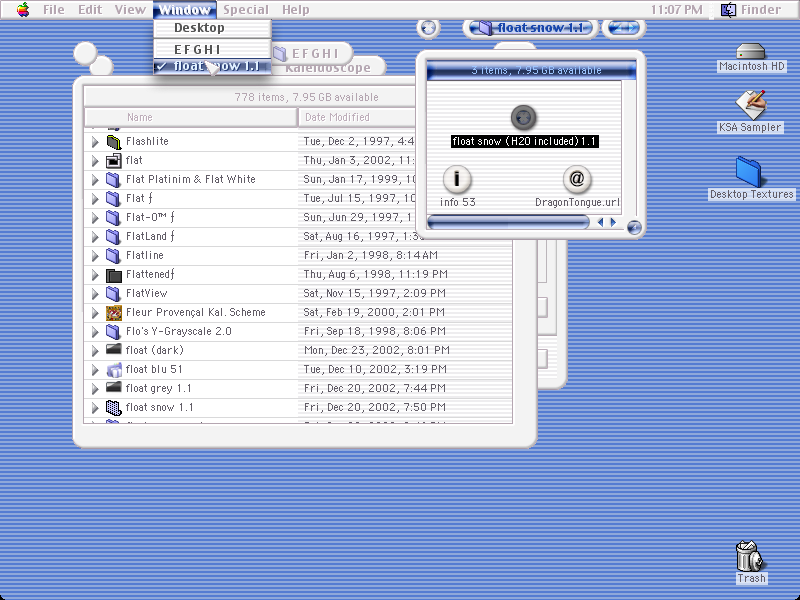The image size is (800, 600).
Task: Click the Flatline date Fri, Jan 2, 1998
Action: pyautogui.click(x=370, y=255)
